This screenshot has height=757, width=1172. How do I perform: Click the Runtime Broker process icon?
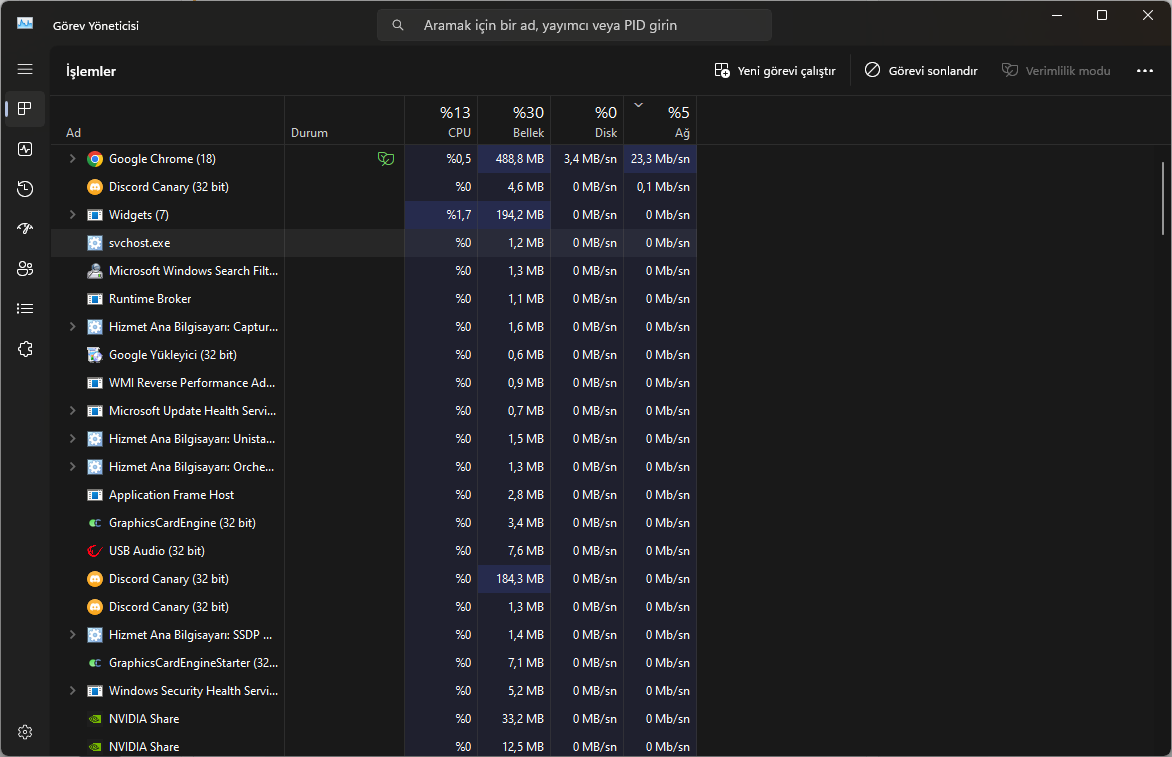click(95, 299)
